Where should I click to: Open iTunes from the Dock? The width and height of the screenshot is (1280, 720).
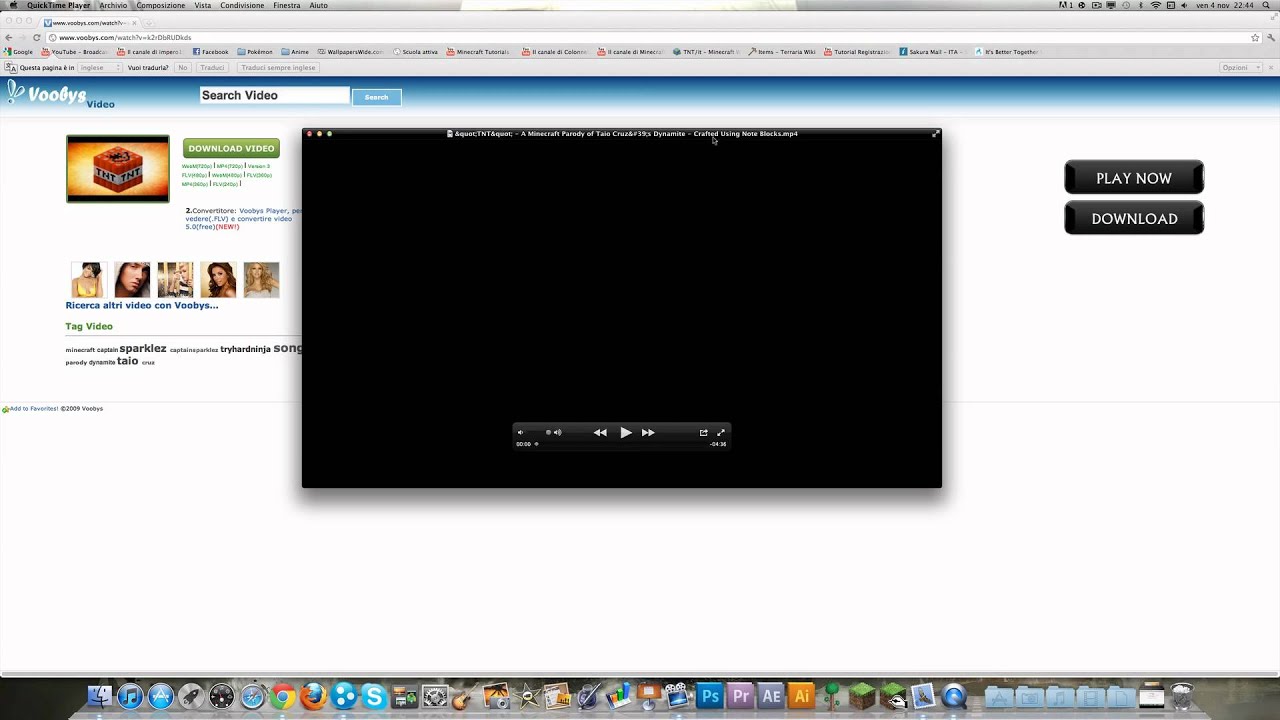coord(130,696)
